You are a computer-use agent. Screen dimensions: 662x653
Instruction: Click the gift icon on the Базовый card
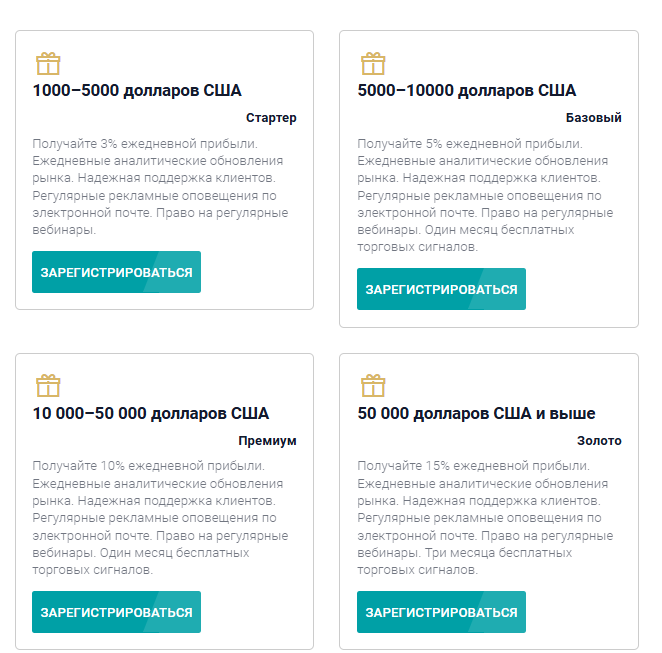(373, 63)
